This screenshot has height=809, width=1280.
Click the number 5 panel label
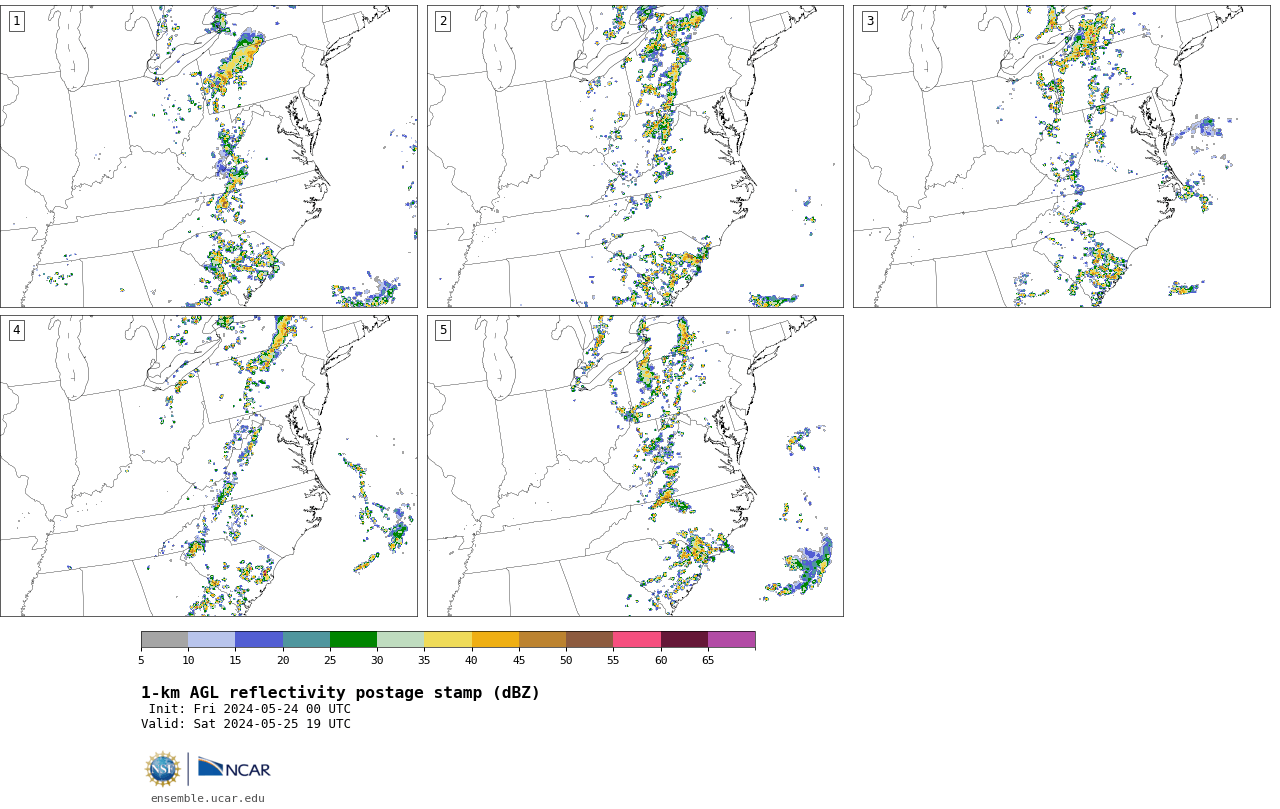(443, 330)
